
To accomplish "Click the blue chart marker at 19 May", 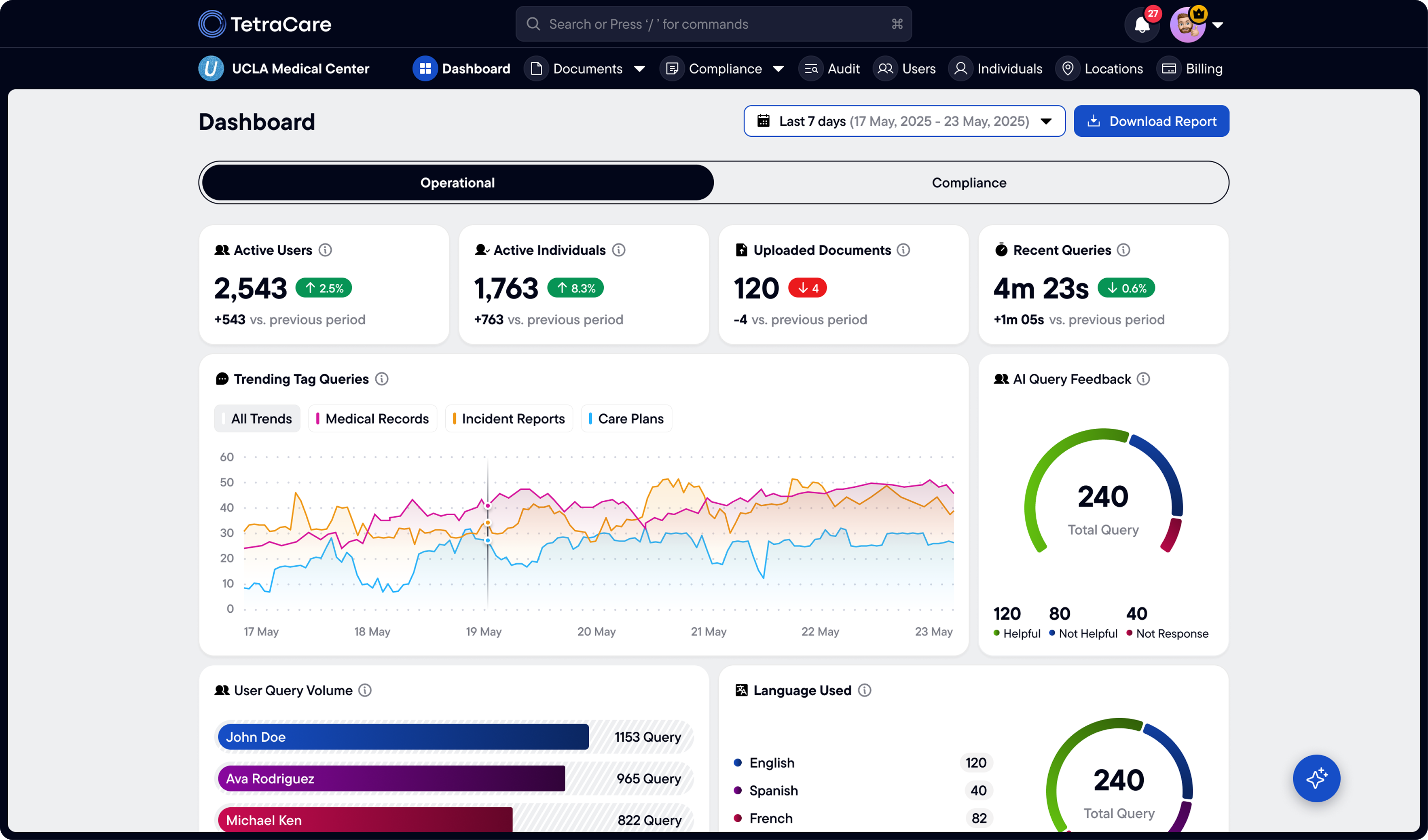I will click(487, 541).
